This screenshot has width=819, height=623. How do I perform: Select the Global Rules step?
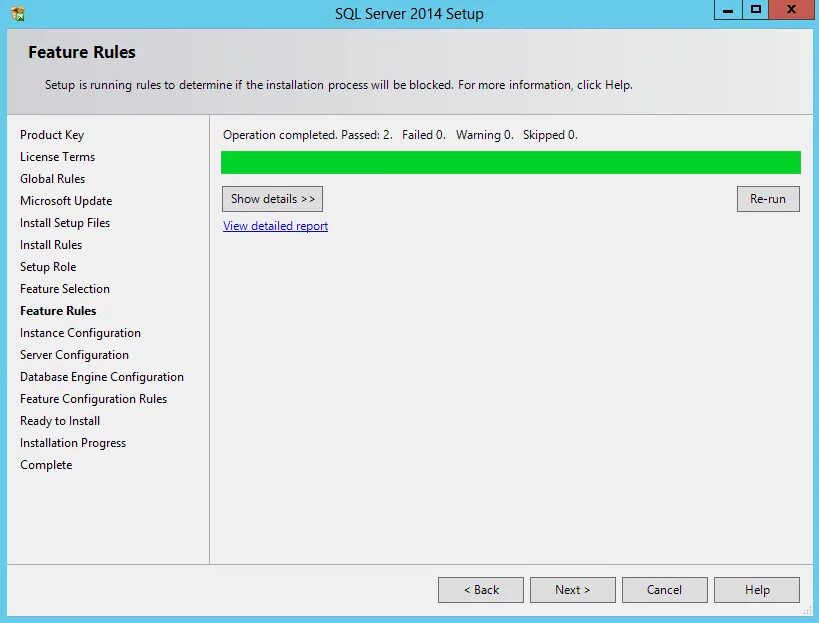click(x=52, y=179)
